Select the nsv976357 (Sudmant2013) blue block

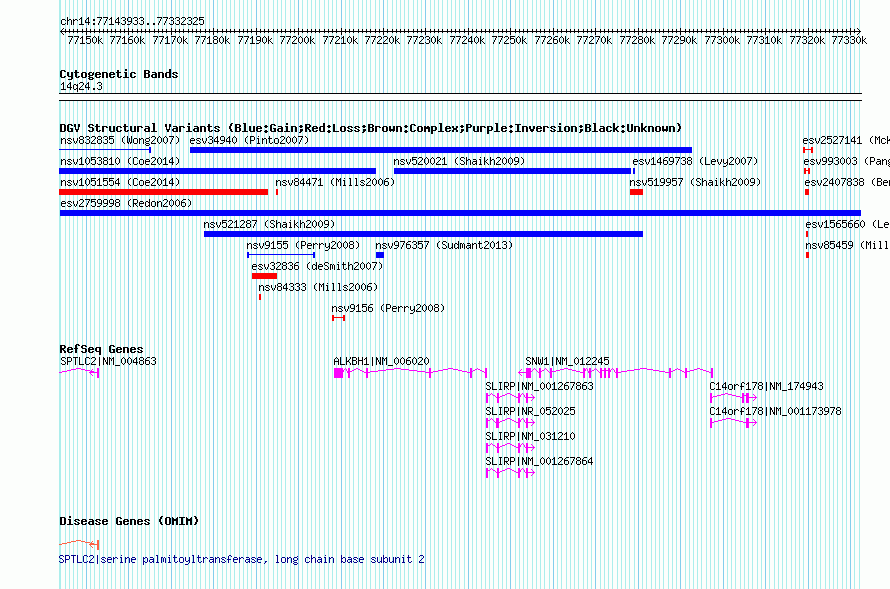tap(380, 255)
